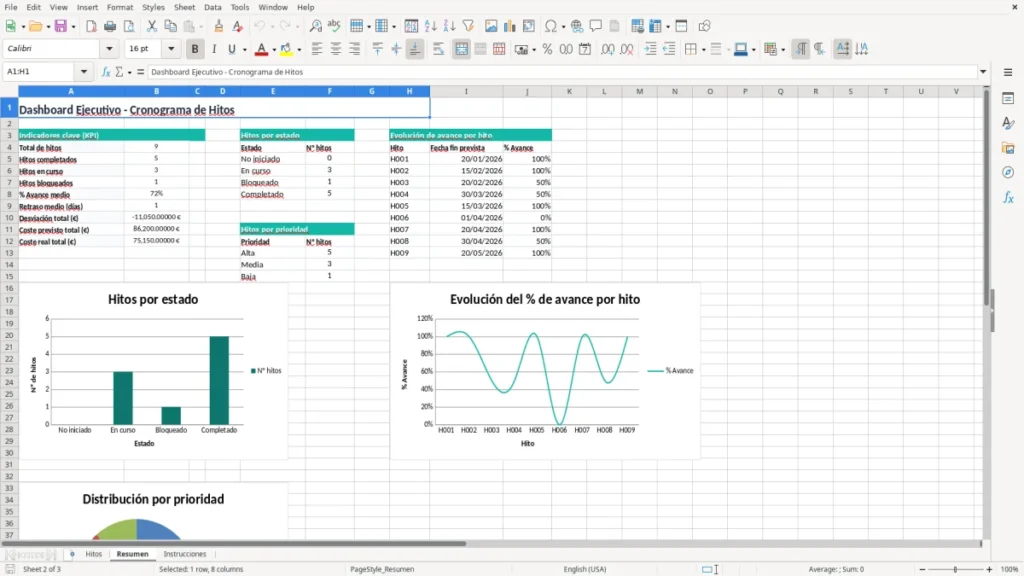
Task: Click the Print icon
Action: 110,26
